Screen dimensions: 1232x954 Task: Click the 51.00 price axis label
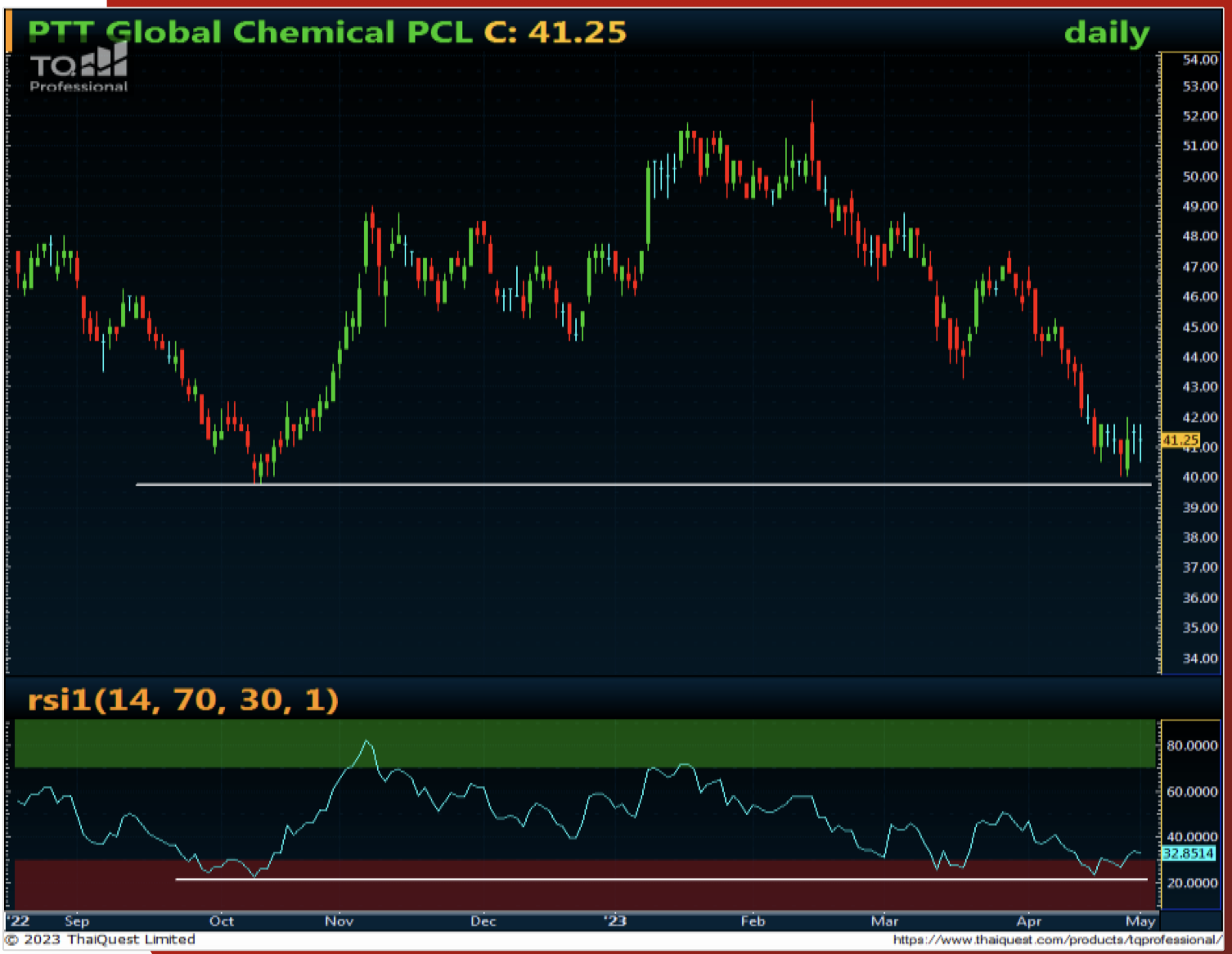click(1200, 146)
